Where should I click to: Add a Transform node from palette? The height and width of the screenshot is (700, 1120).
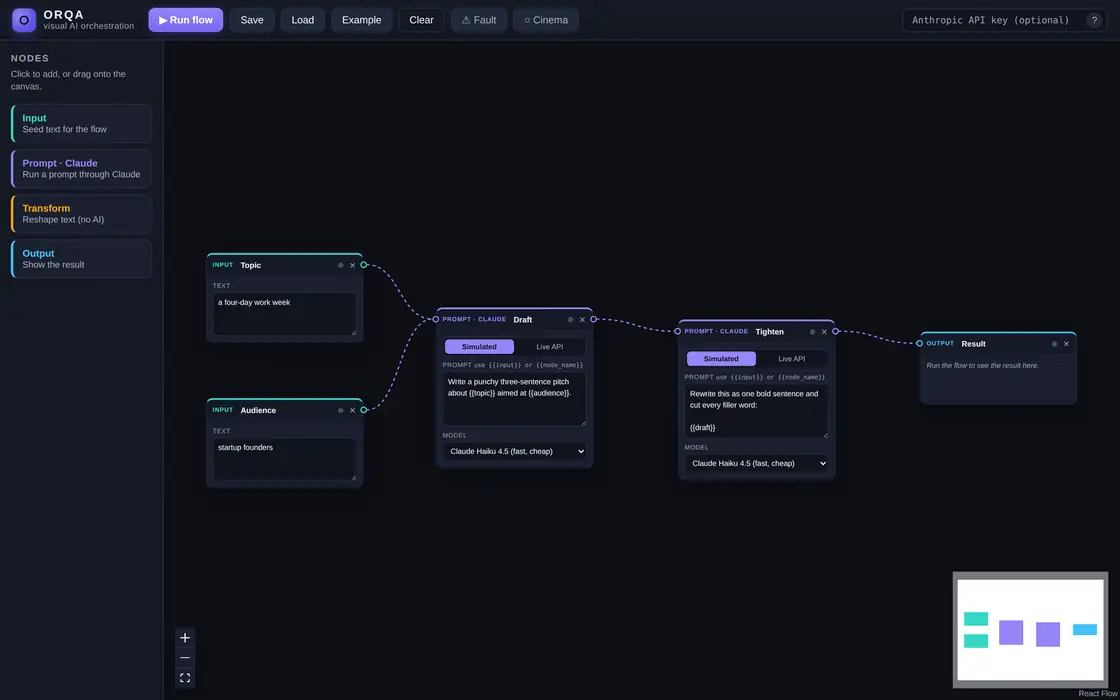[81, 214]
